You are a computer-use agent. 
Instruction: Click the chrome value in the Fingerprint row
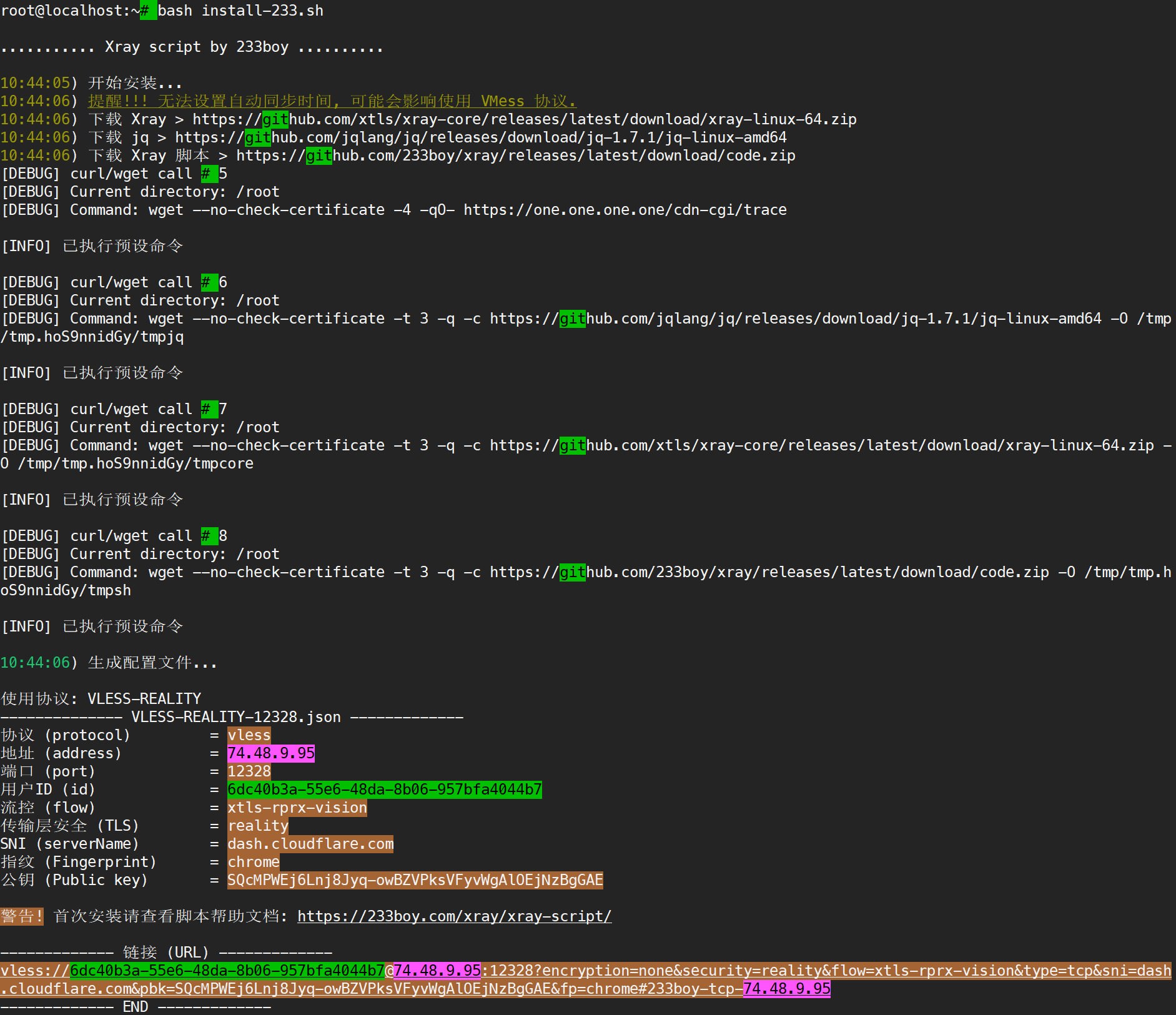(253, 862)
